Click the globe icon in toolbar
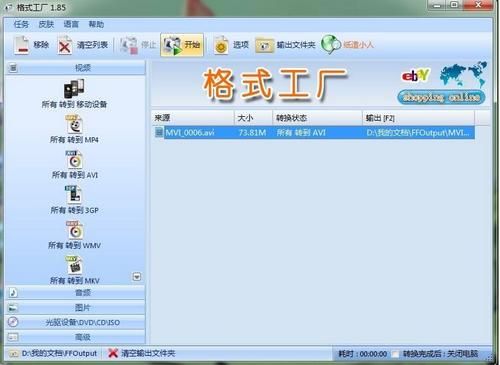 [x=331, y=45]
